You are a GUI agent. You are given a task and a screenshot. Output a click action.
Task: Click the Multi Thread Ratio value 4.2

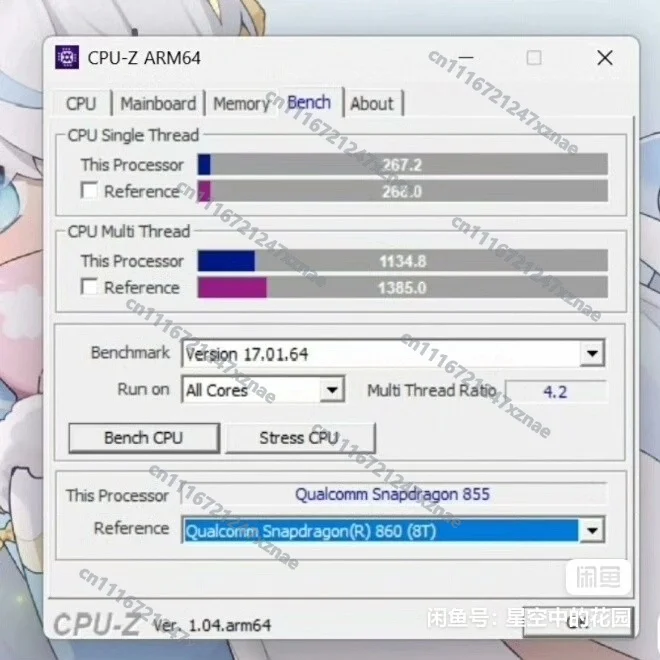(556, 392)
